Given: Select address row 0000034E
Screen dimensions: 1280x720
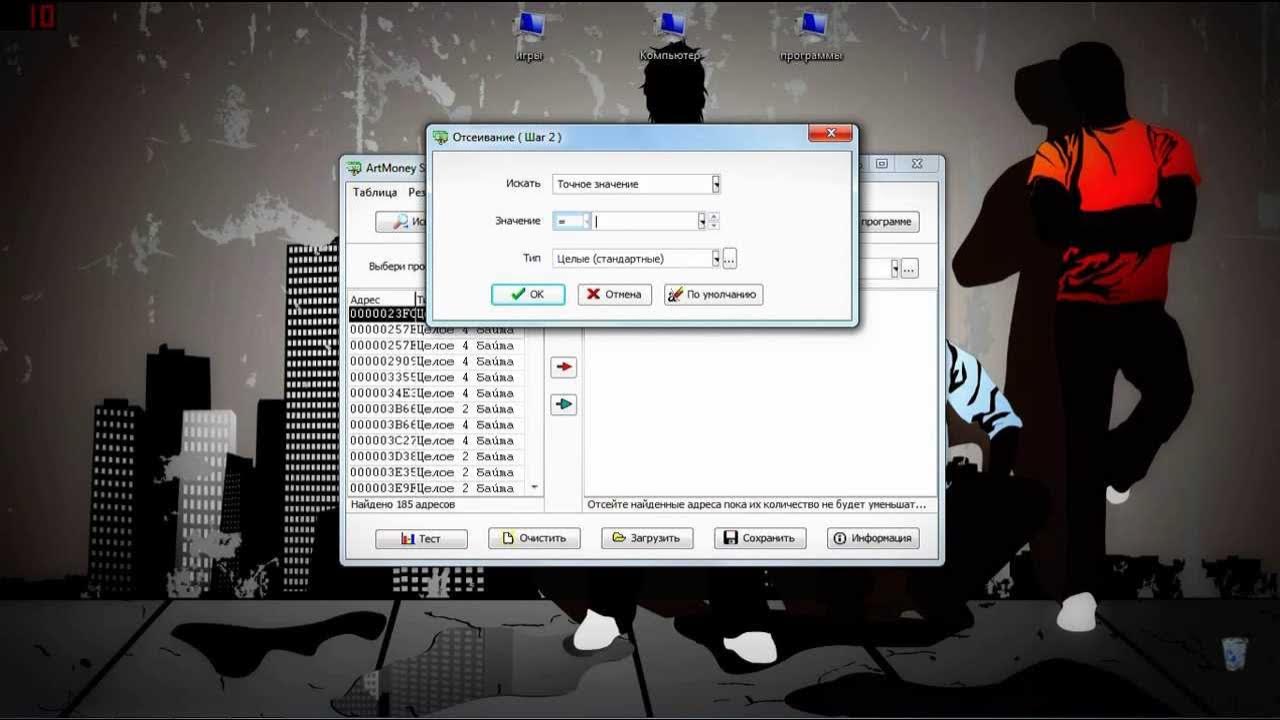Looking at the screenshot, I should coord(436,393).
